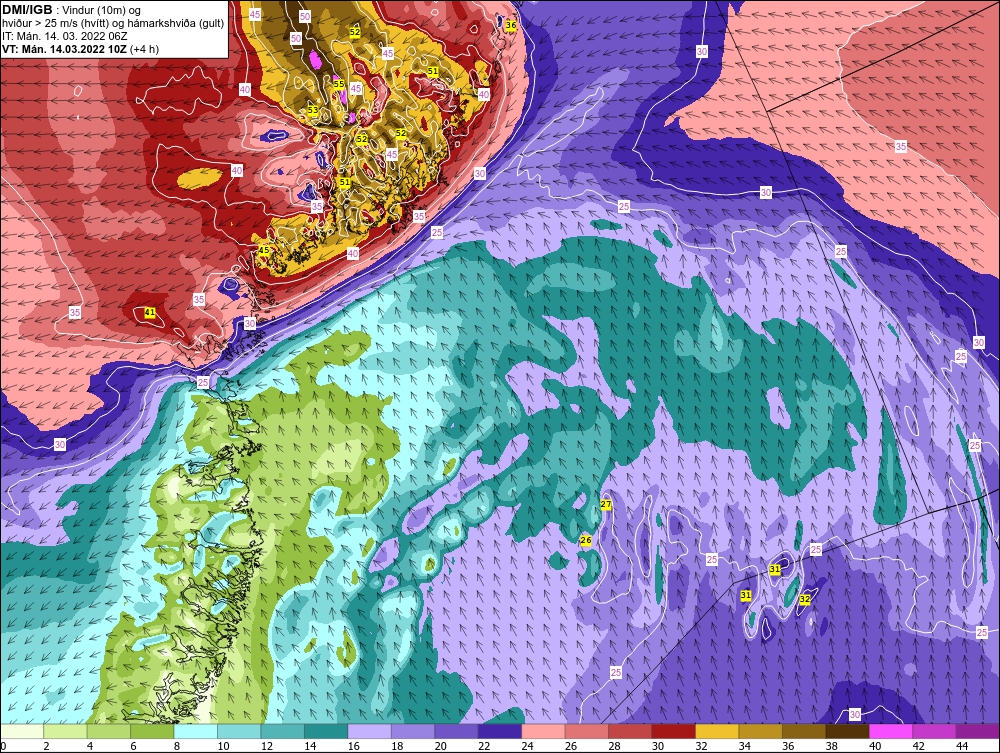
Task: Click the legend tick label 34
Action: (744, 746)
